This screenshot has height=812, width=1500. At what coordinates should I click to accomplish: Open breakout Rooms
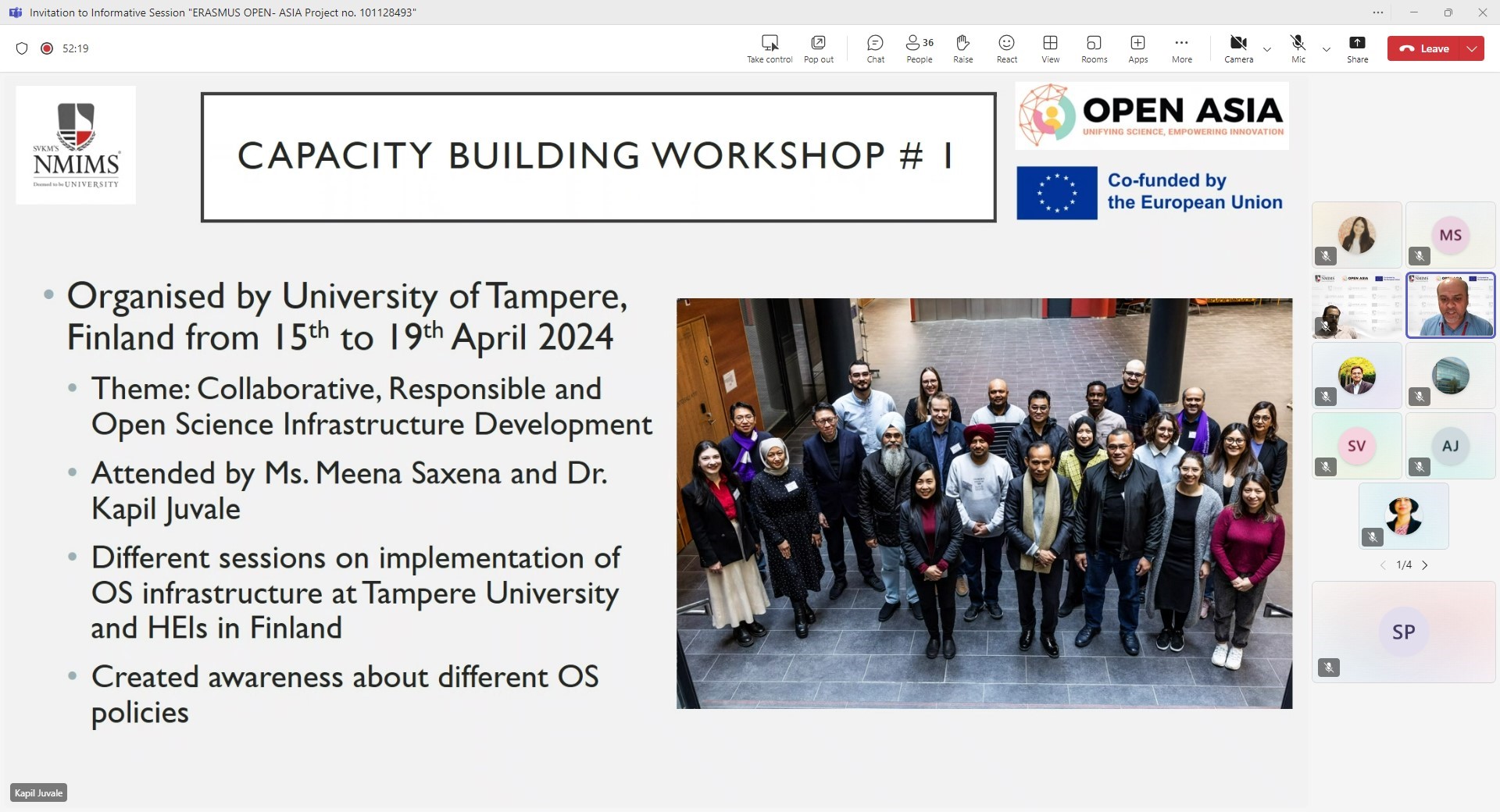(1095, 48)
